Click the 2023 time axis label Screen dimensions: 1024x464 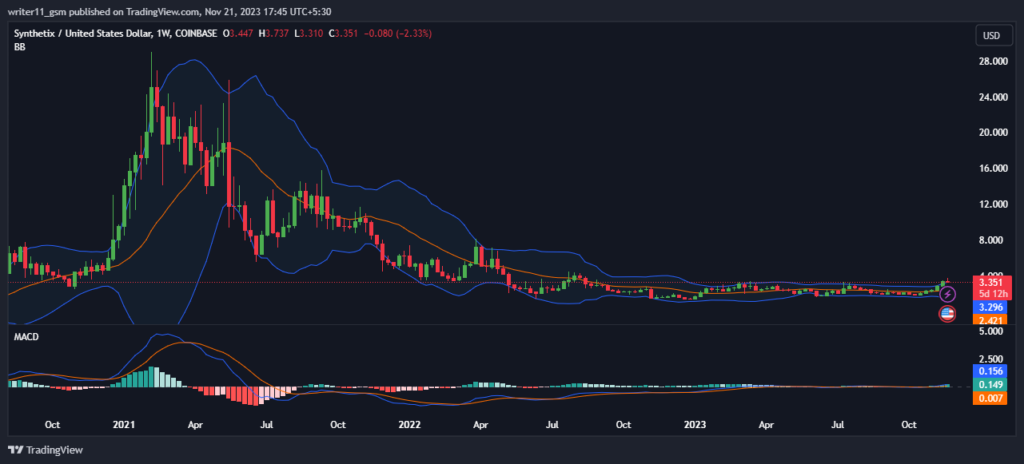point(694,425)
